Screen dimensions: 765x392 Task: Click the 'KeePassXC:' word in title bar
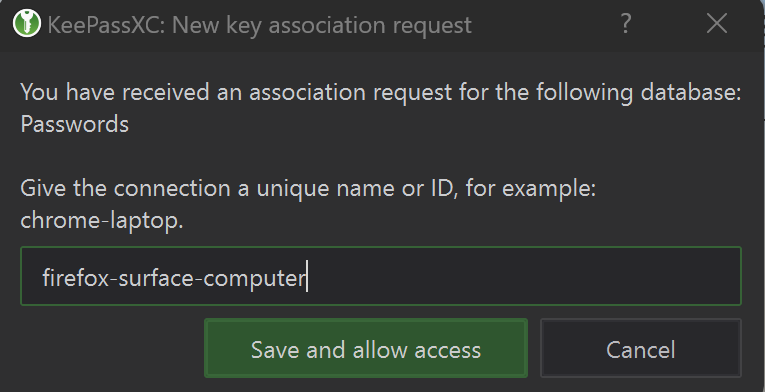(107, 25)
